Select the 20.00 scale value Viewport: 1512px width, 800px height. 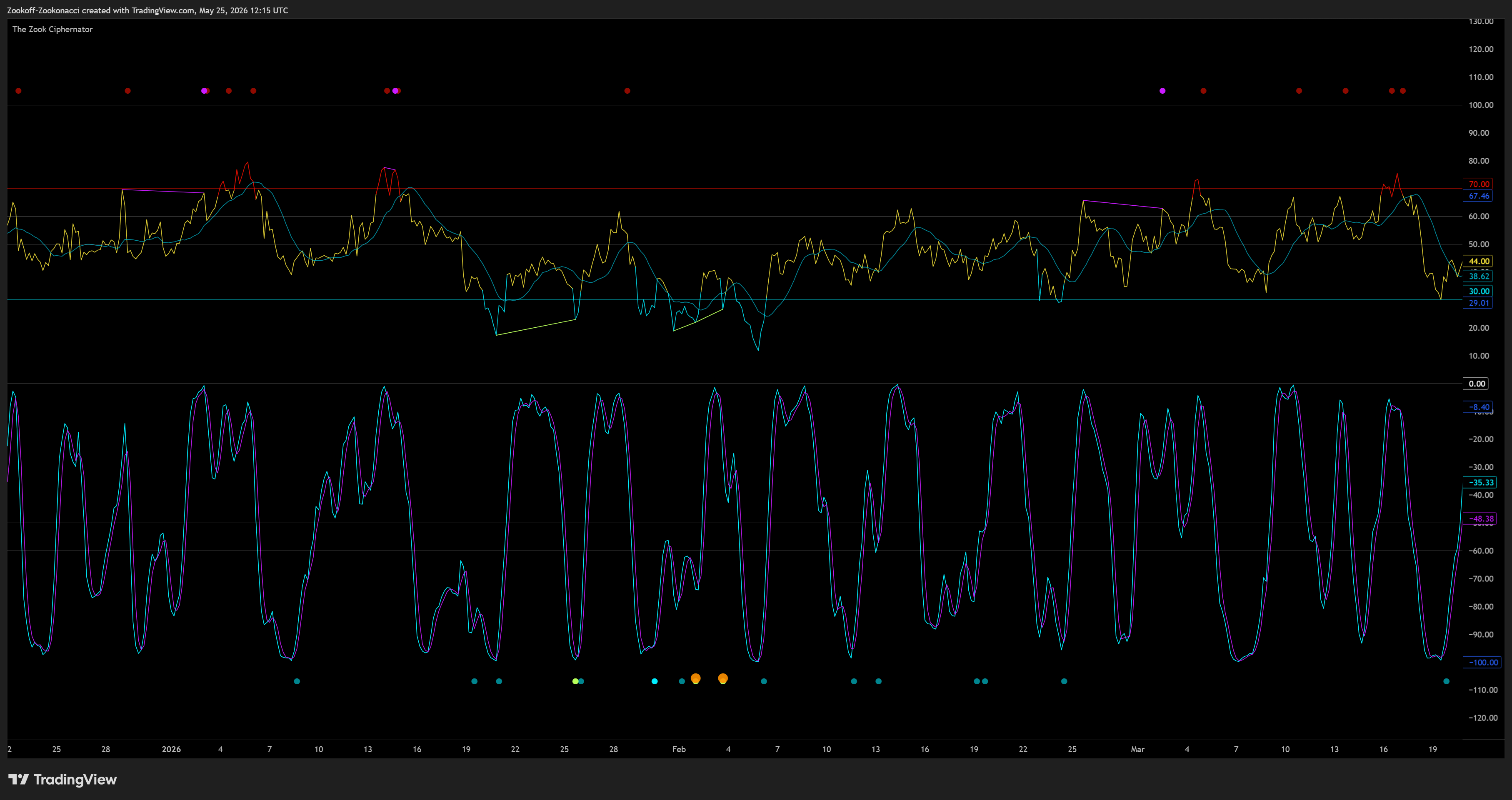click(x=1479, y=328)
